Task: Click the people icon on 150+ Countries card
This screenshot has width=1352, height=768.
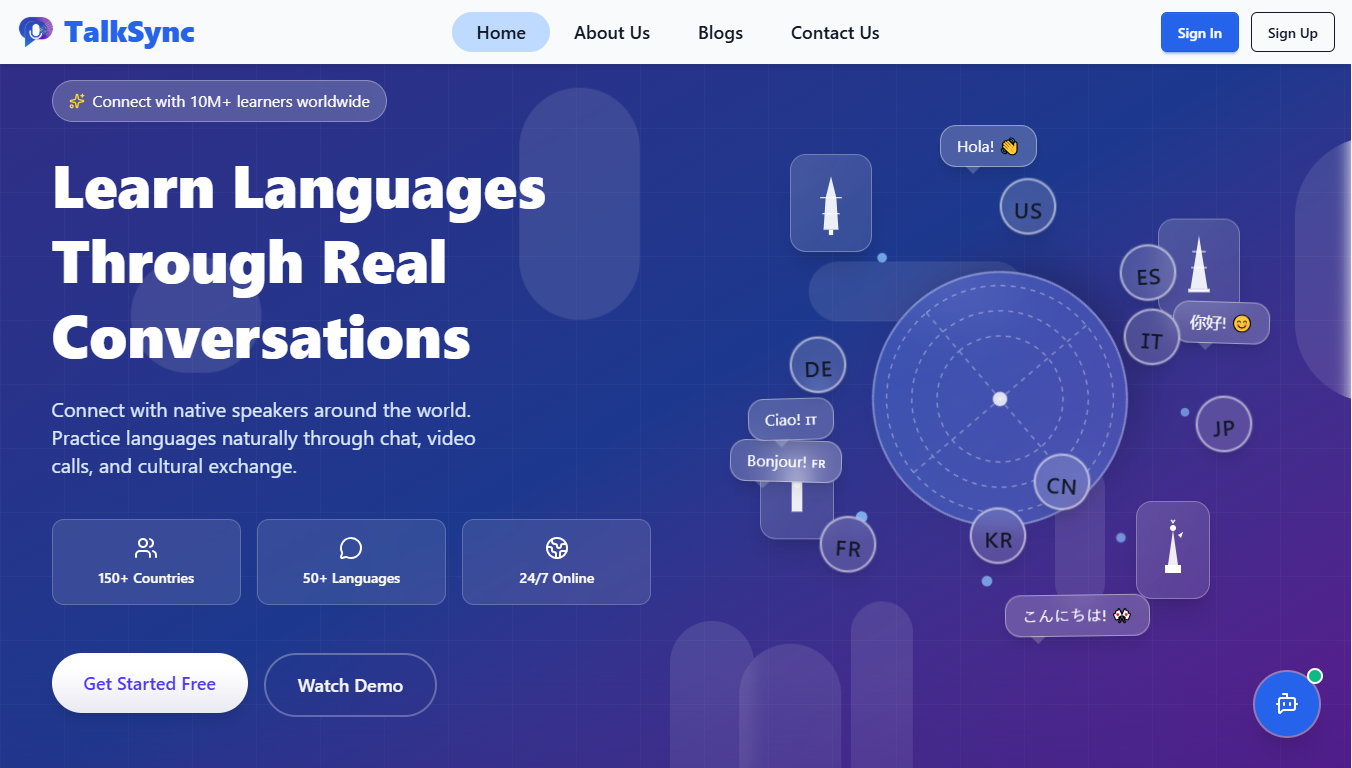Action: 146,547
